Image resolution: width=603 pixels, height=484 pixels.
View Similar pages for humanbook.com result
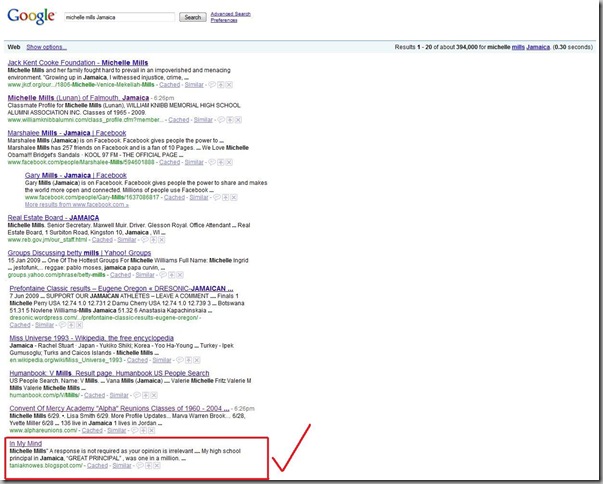[x=119, y=395]
